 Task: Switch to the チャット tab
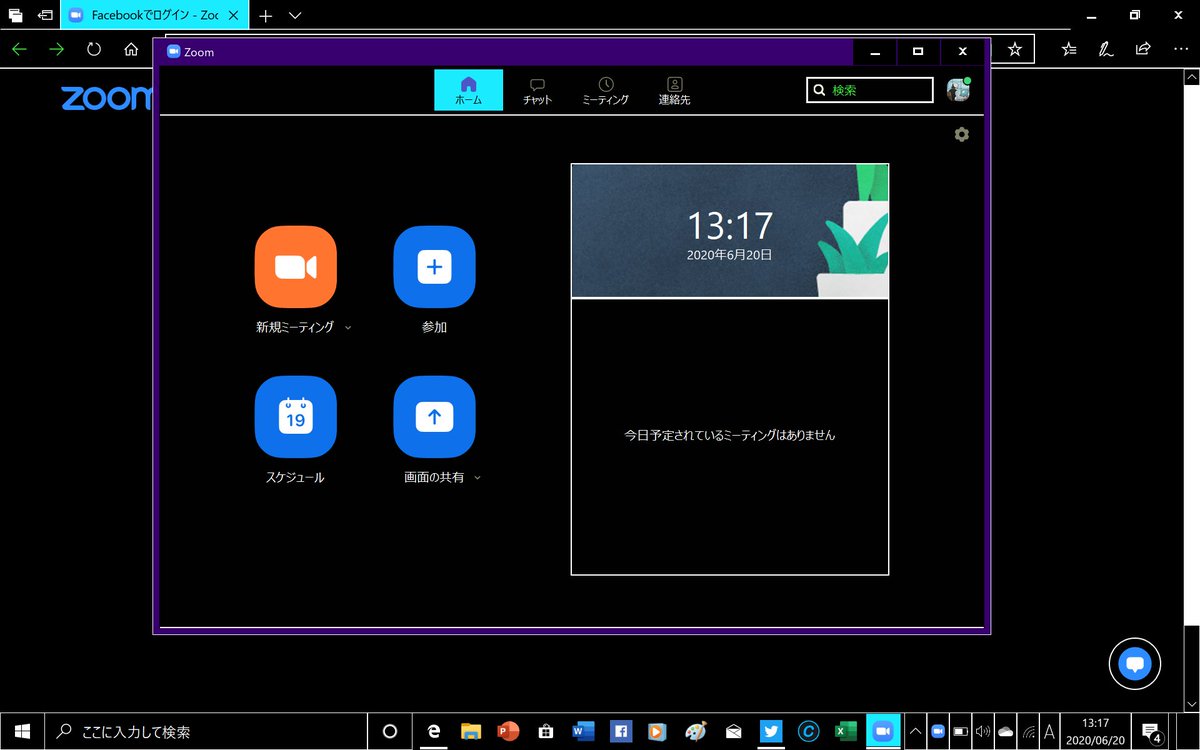(537, 91)
